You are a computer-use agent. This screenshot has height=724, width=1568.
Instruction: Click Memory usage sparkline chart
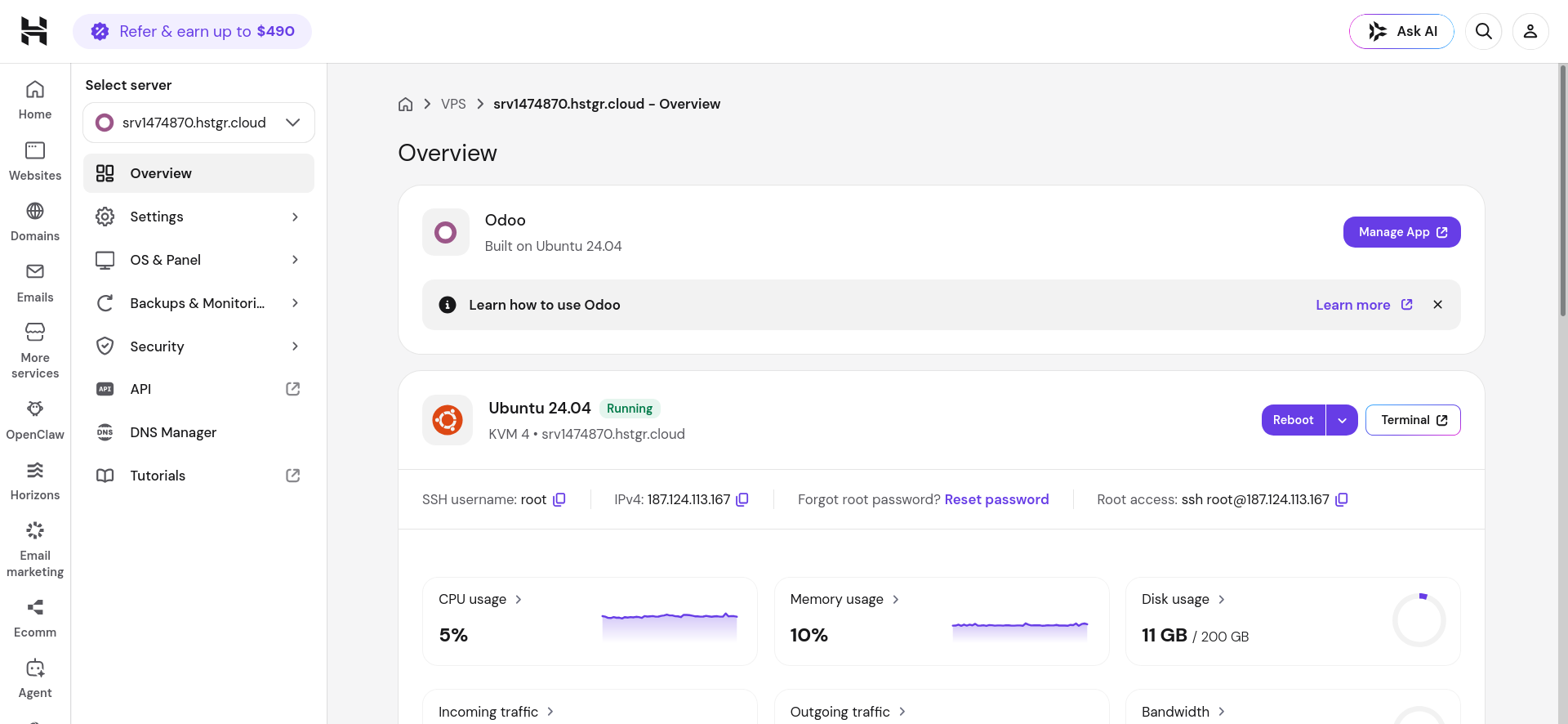1020,631
